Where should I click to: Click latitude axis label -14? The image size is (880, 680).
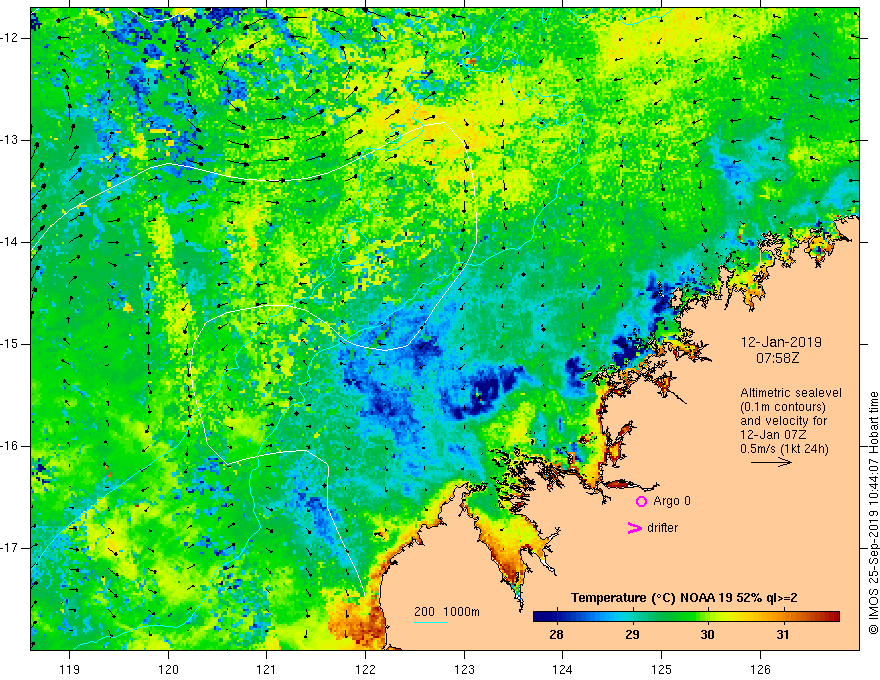[x=11, y=242]
